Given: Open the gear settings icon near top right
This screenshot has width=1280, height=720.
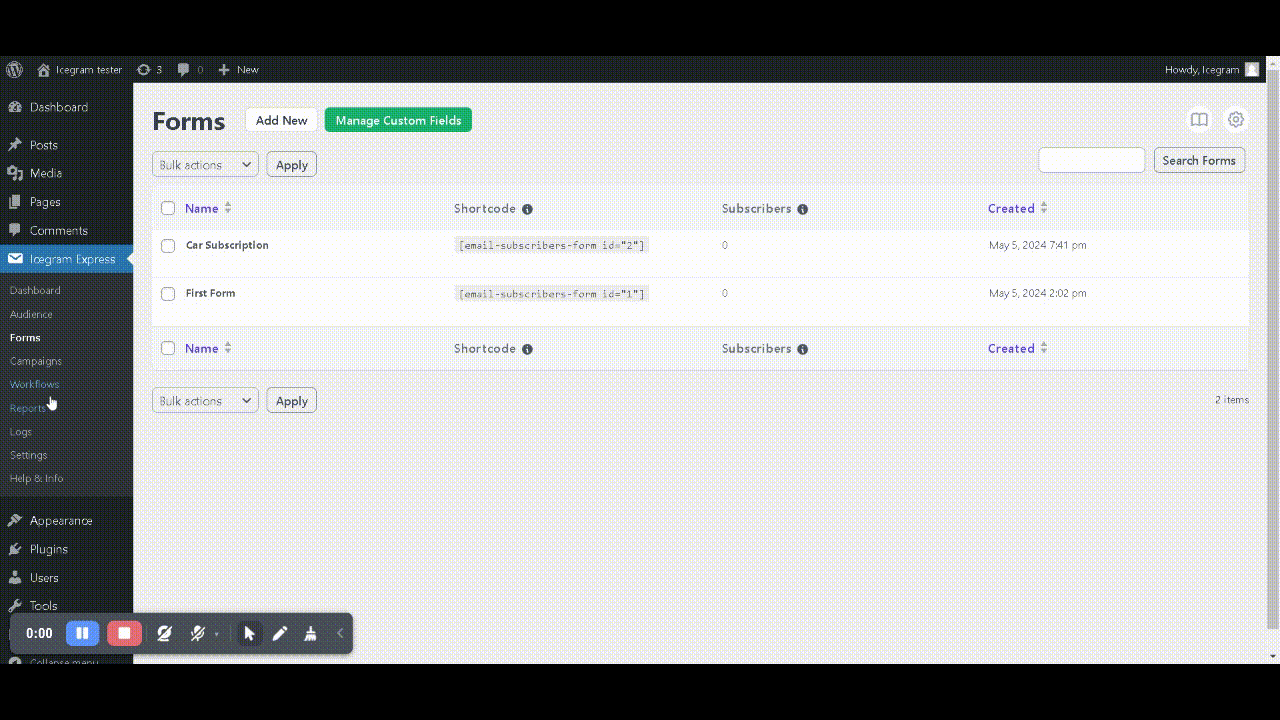Looking at the screenshot, I should click(x=1236, y=120).
